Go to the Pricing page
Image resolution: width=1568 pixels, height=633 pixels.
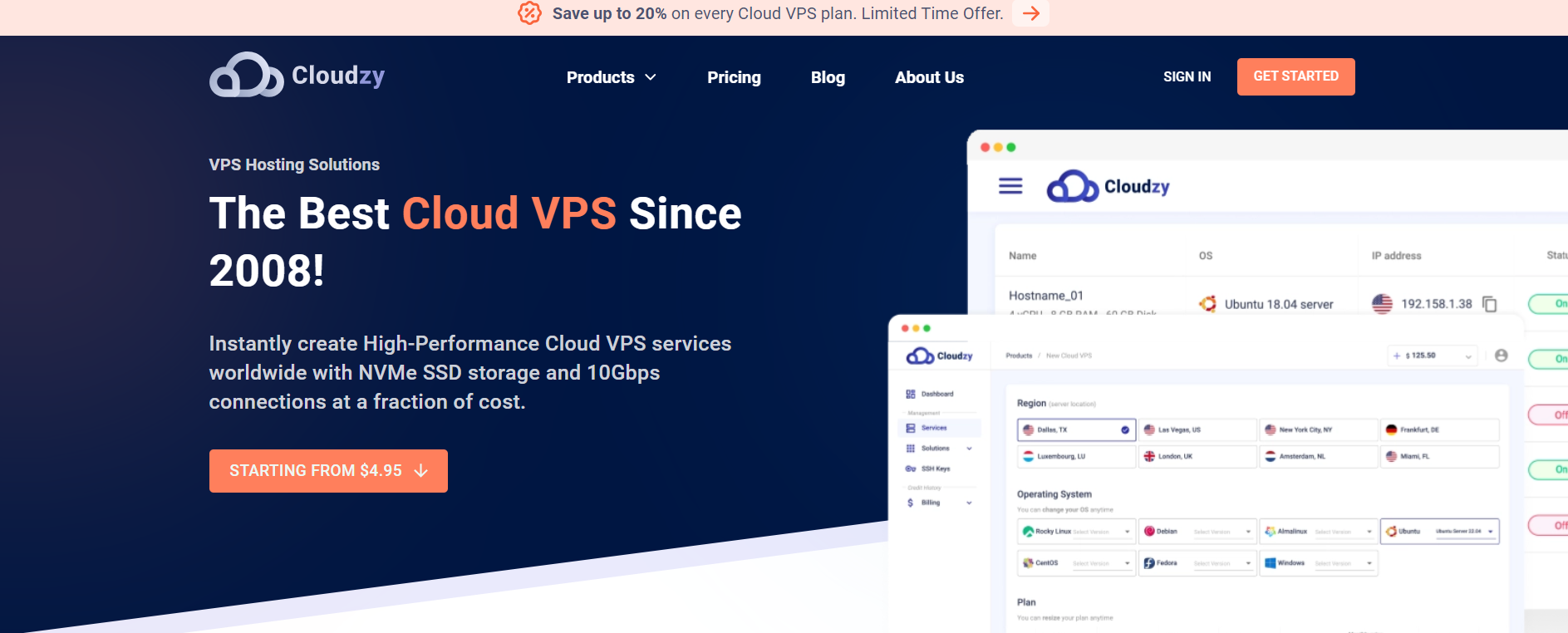coord(734,77)
